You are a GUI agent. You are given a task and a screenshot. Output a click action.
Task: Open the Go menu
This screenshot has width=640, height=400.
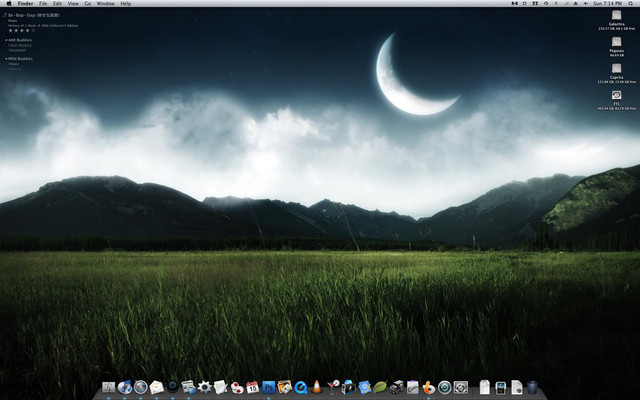coord(87,4)
